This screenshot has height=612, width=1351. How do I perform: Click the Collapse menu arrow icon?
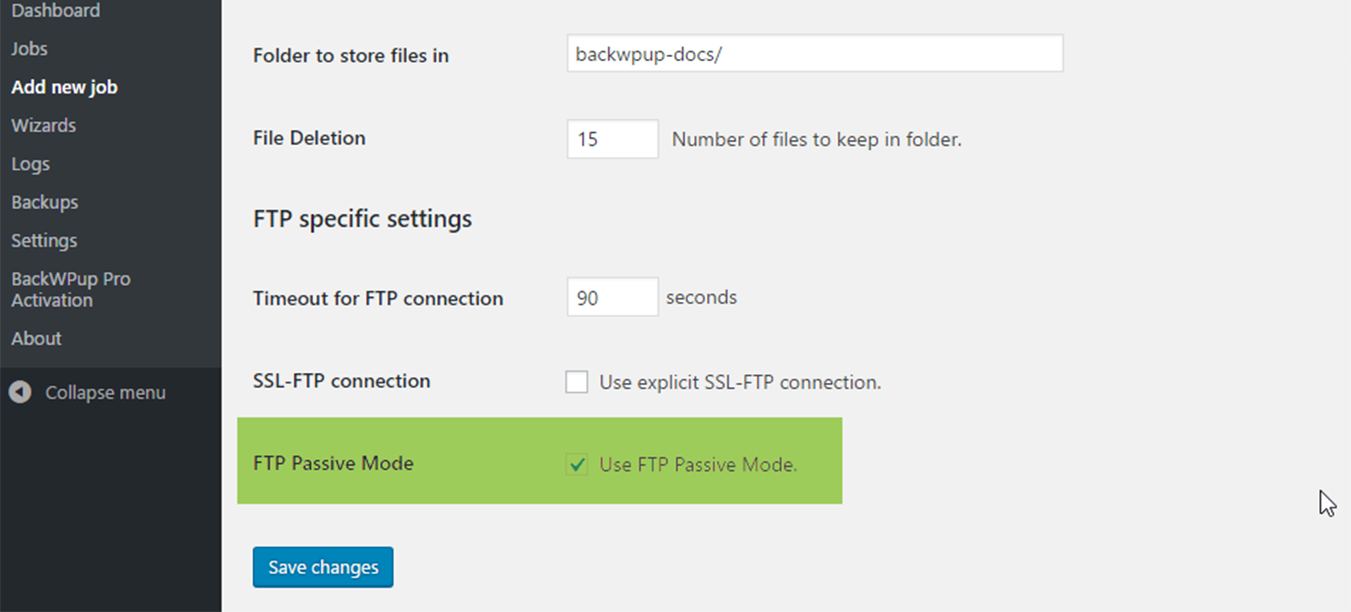20,393
